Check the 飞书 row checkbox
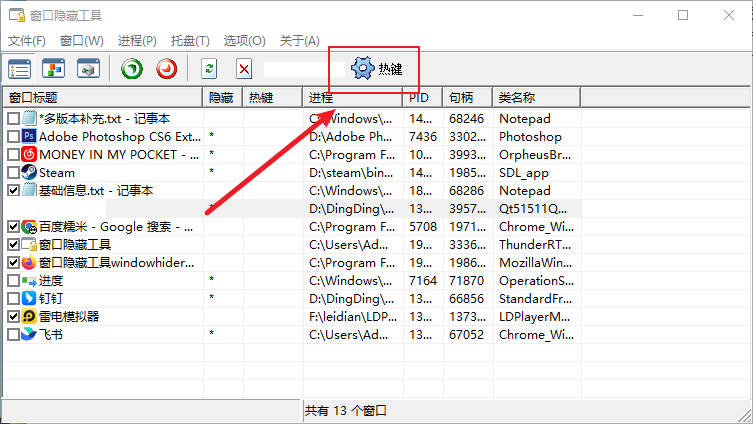Screen dimensions: 753x424 tap(13, 334)
